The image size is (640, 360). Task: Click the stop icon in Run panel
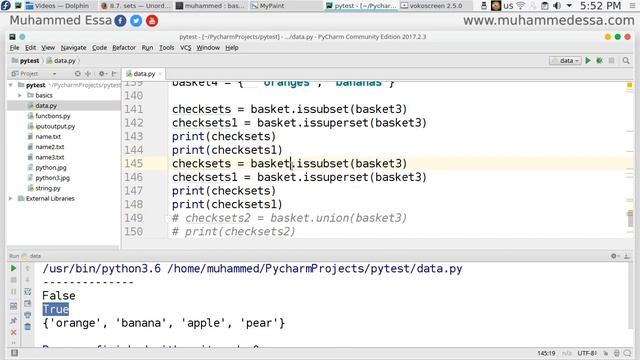[13, 280]
